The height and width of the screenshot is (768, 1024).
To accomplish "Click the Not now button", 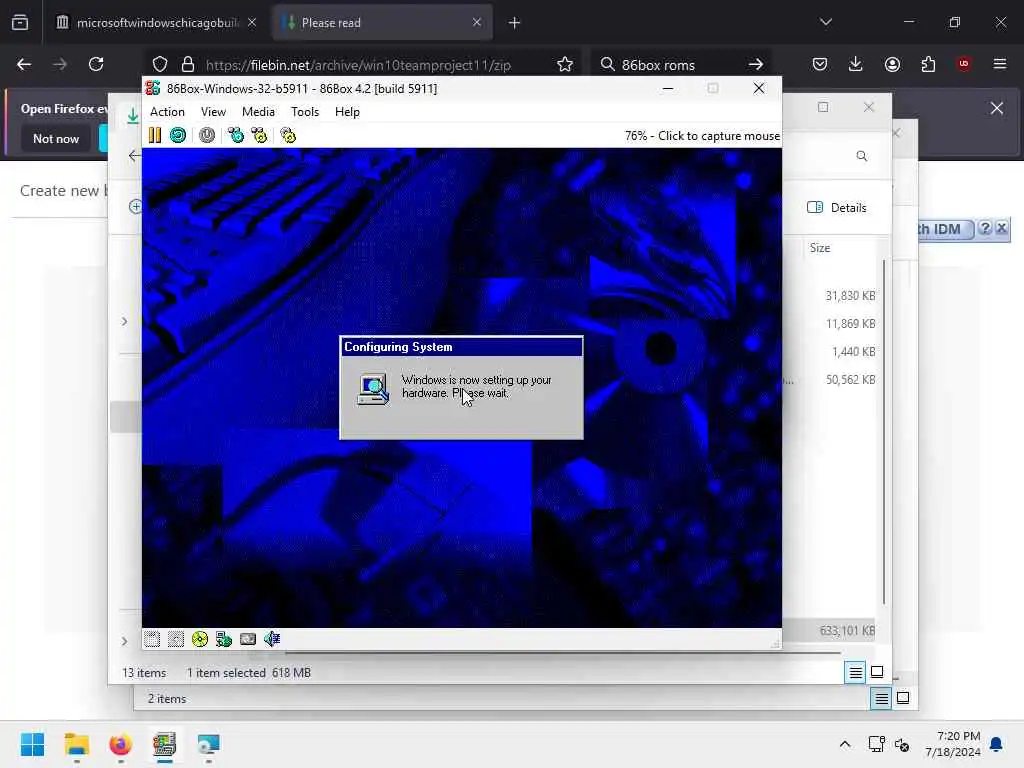I will 56,138.
